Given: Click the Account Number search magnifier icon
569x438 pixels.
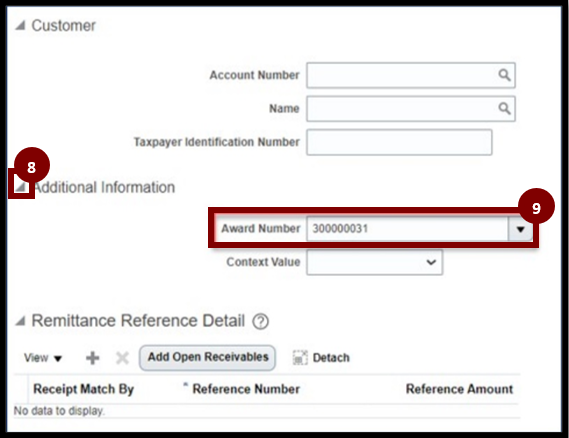Looking at the screenshot, I should tap(504, 75).
